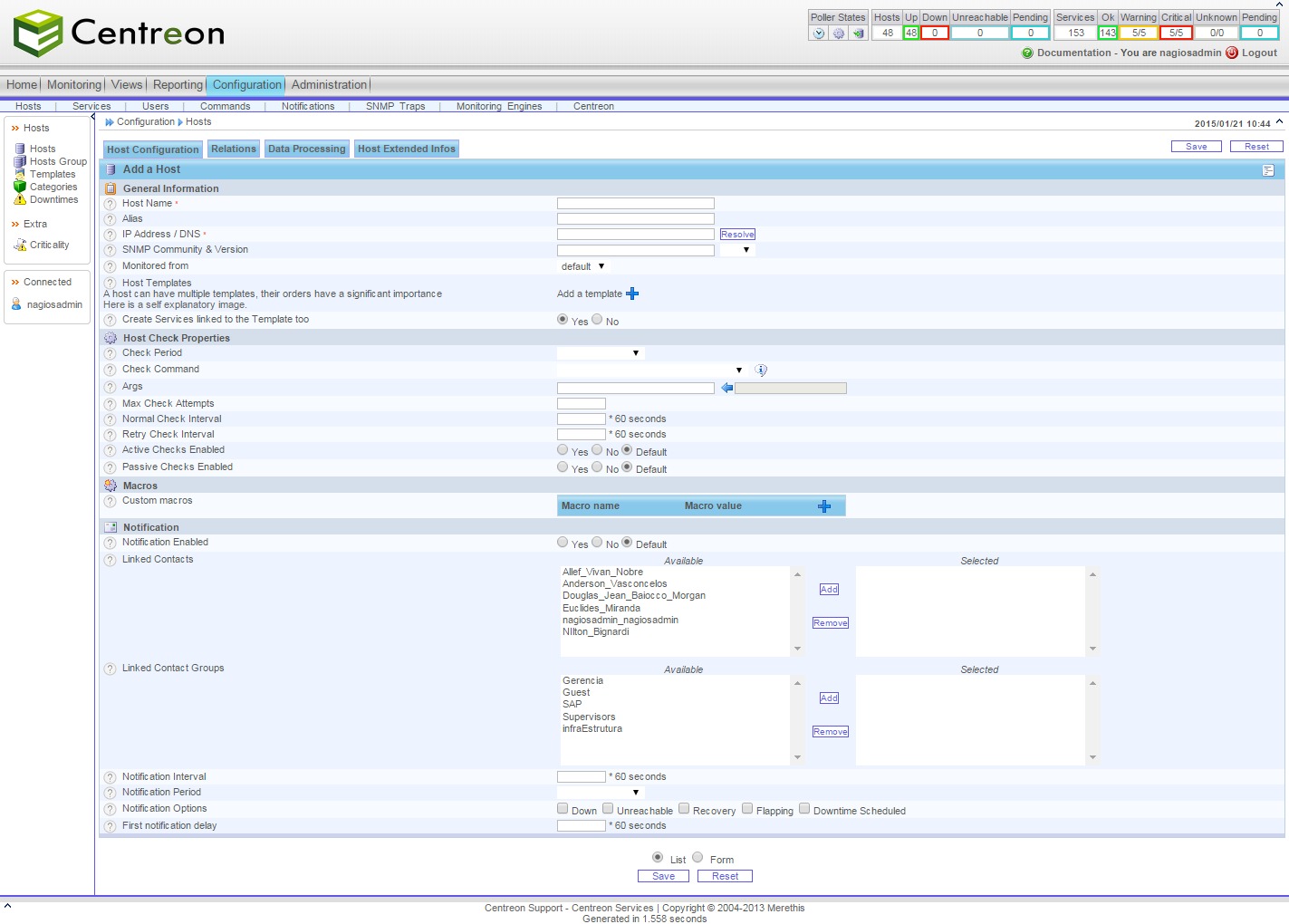Expand the bottom-left footer arrow
This screenshot has height=924, width=1289.
(7, 905)
